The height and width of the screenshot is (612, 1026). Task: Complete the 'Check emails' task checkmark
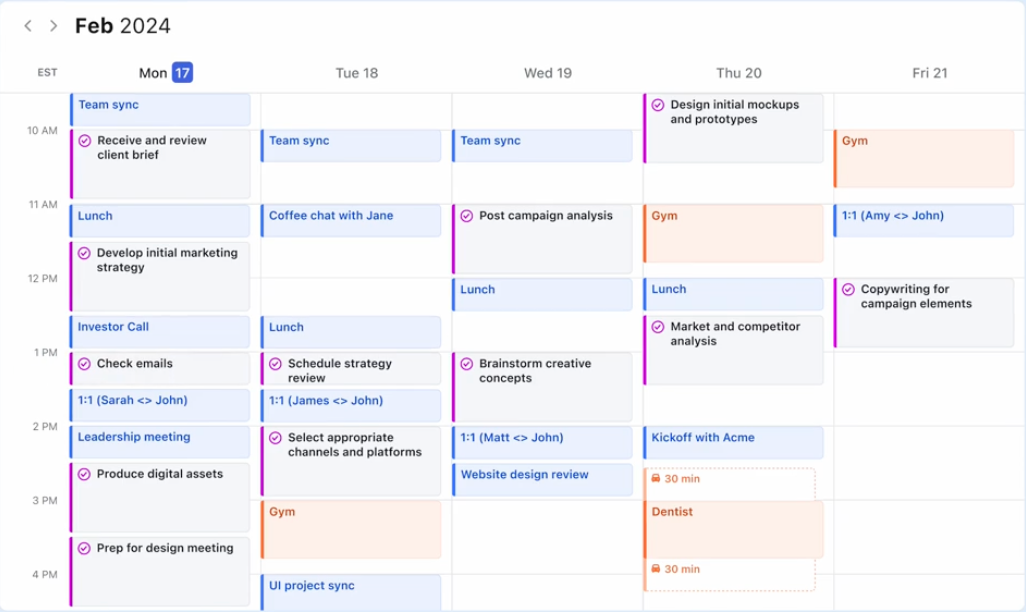85,364
